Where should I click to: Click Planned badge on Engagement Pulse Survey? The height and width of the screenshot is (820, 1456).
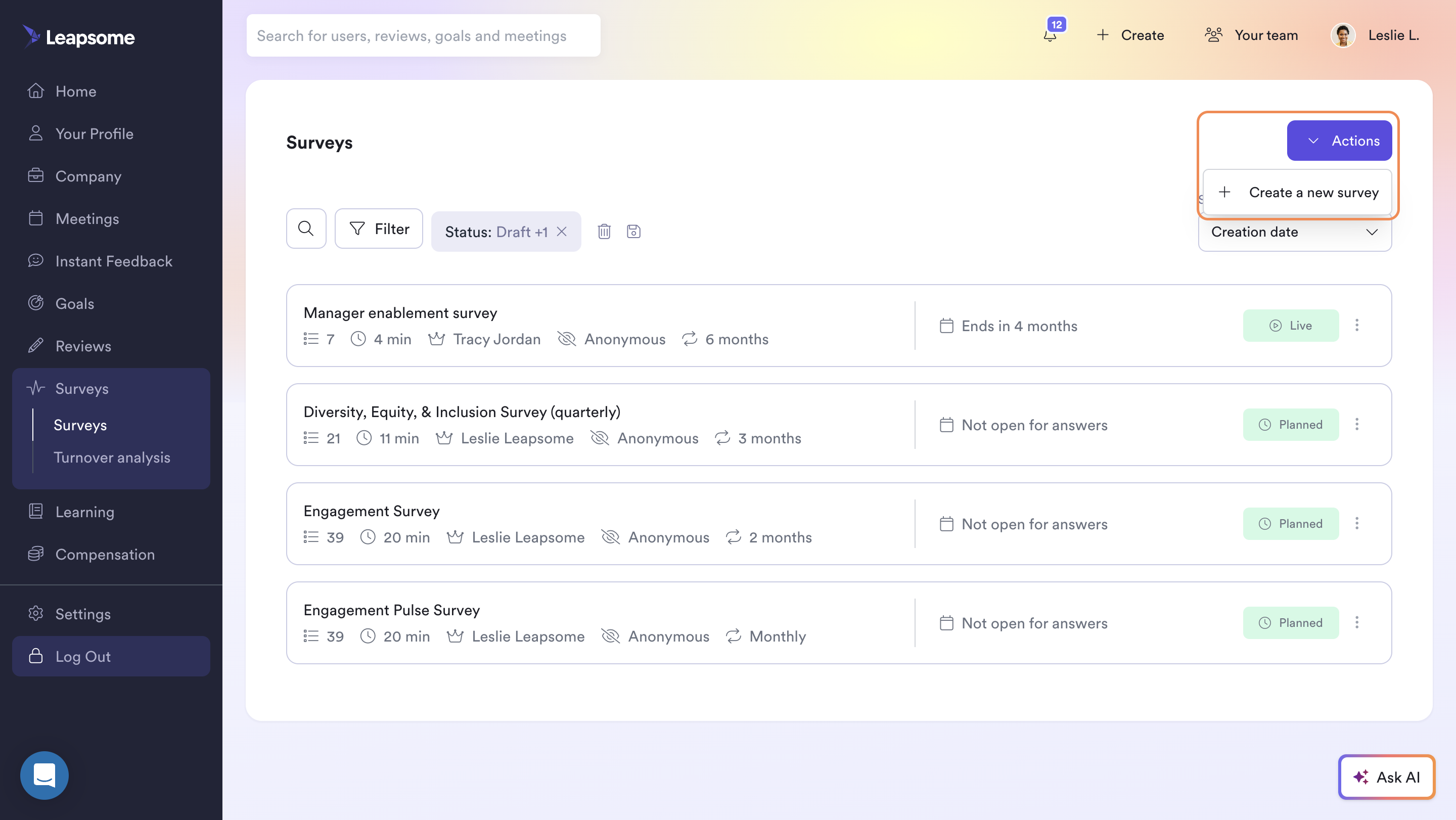coord(1290,623)
